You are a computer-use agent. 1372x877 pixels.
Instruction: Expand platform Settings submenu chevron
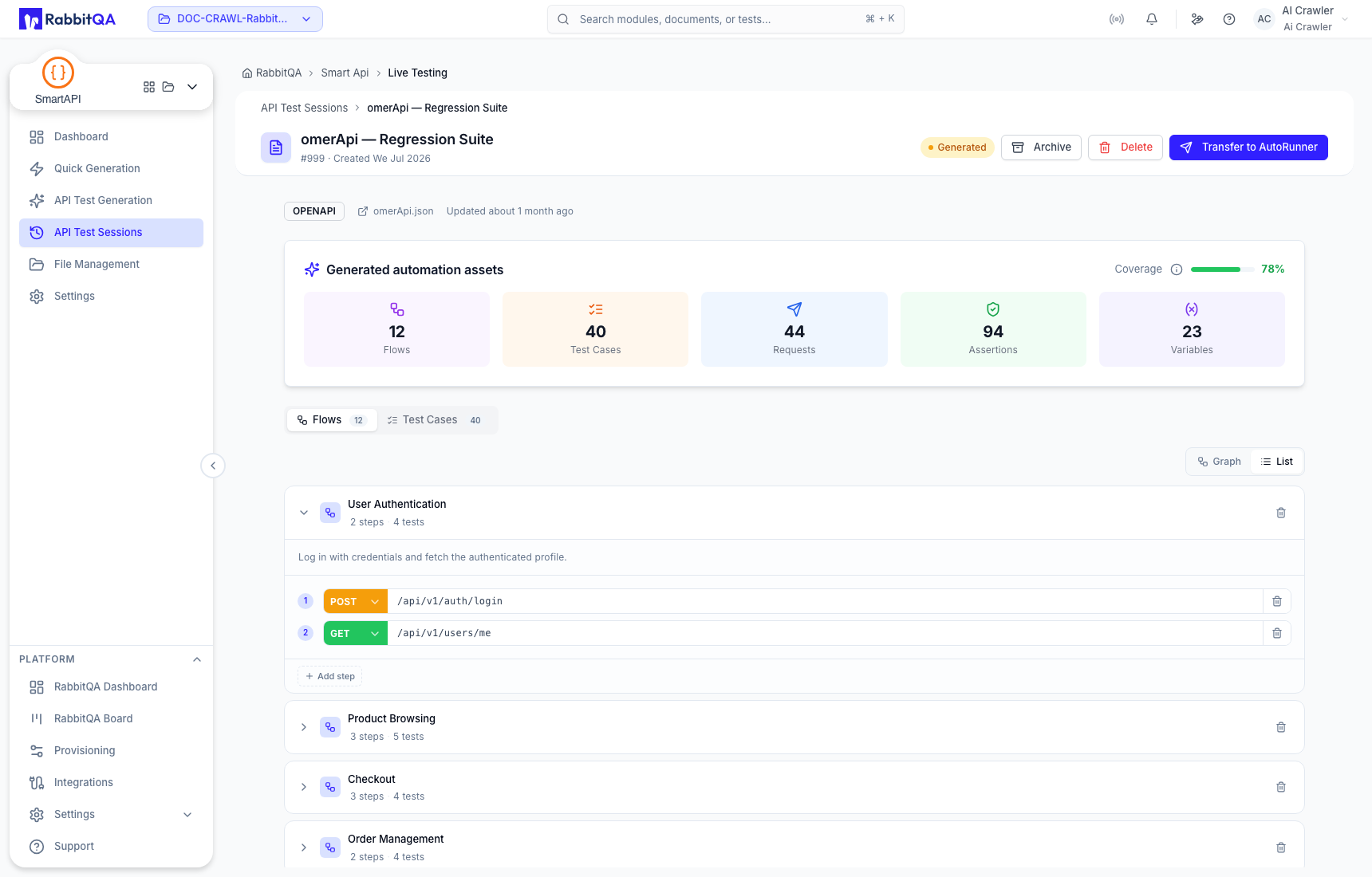187,815
